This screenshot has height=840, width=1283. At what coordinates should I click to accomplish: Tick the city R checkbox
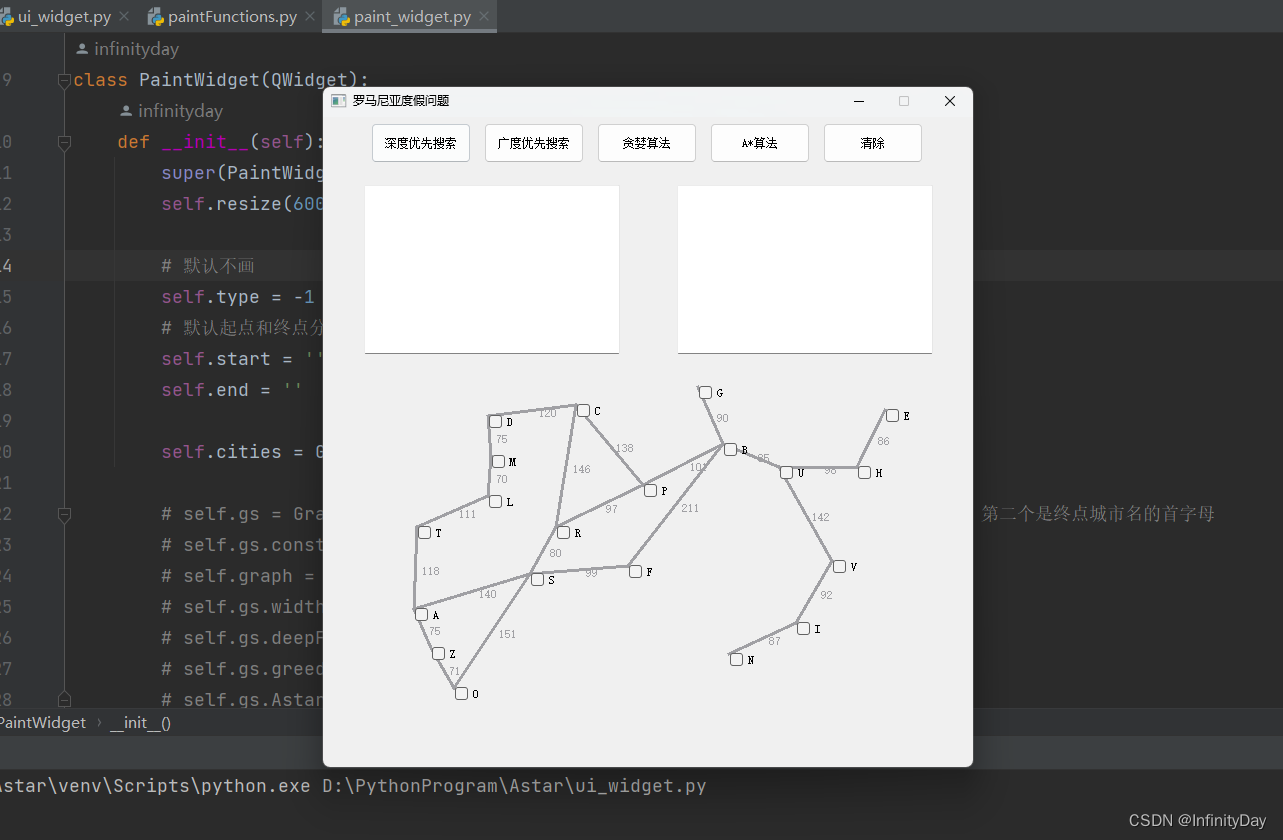[563, 533]
